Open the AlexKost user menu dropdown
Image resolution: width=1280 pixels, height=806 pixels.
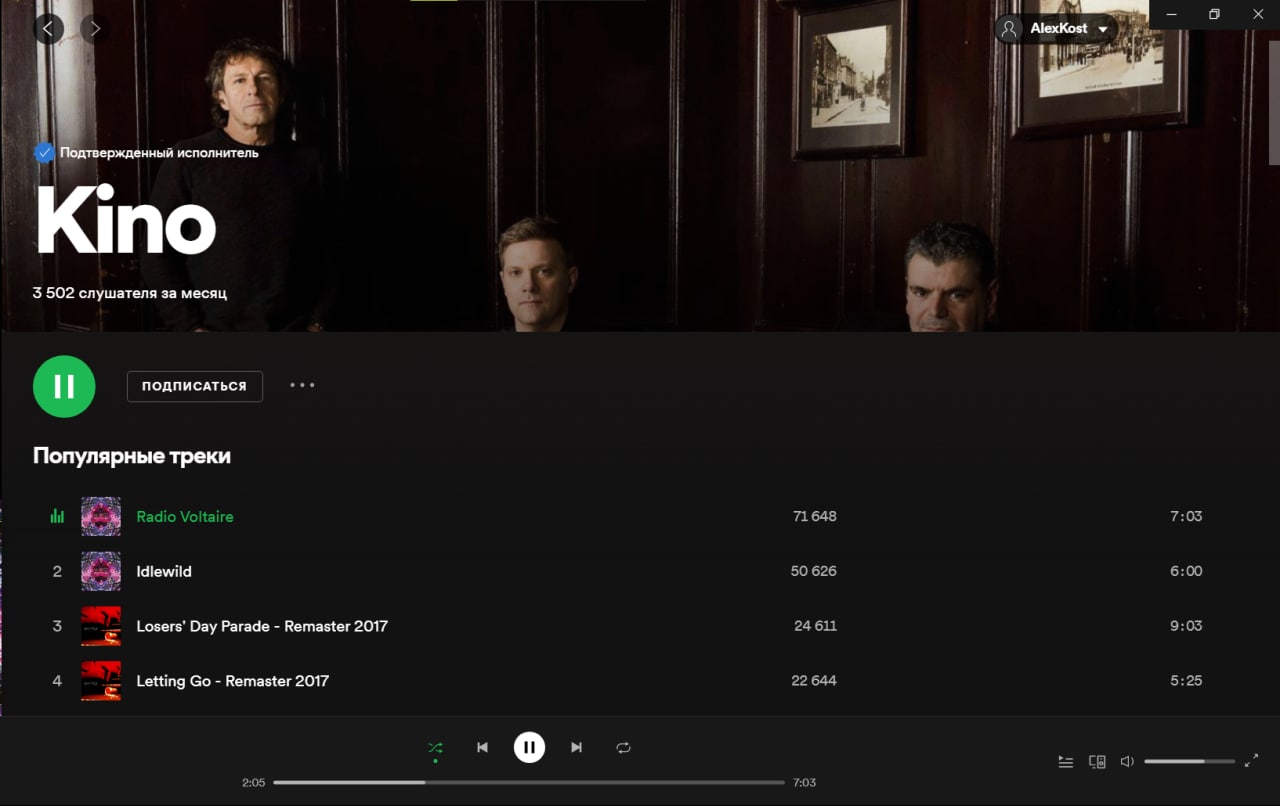[x=1056, y=28]
